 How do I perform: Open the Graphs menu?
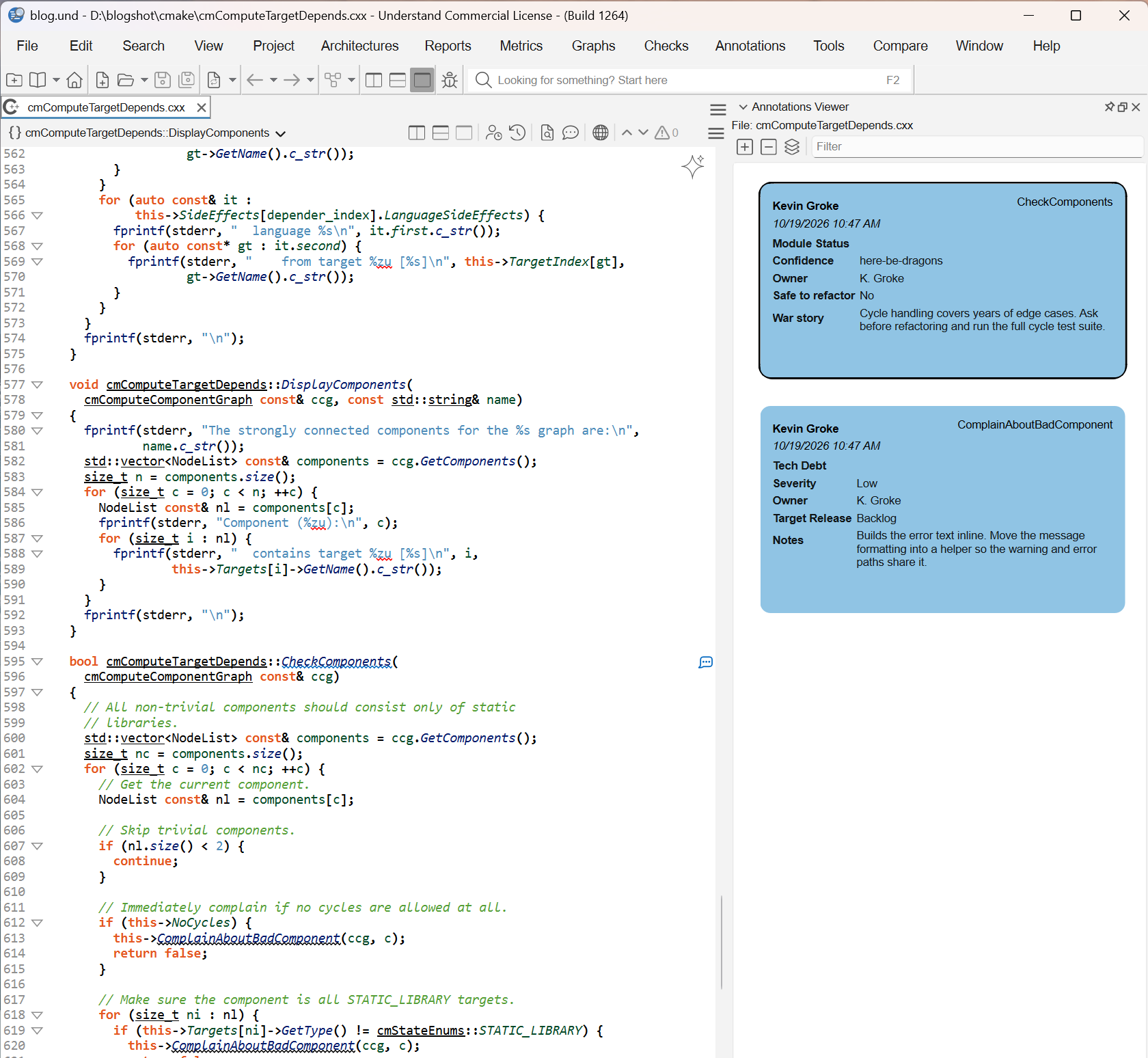coord(593,46)
